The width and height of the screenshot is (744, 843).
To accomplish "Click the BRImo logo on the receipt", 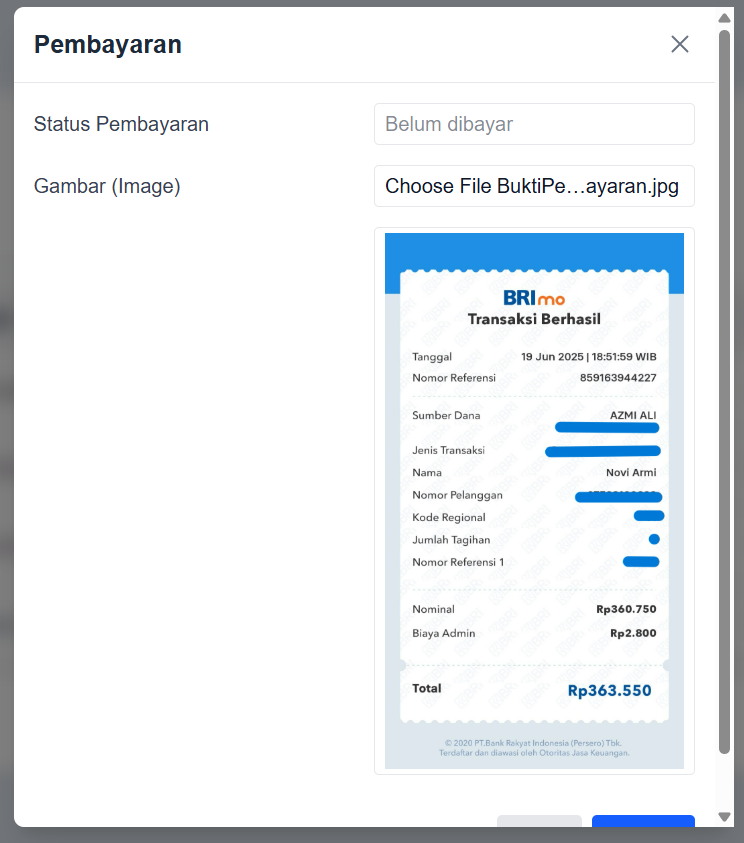I will [534, 298].
